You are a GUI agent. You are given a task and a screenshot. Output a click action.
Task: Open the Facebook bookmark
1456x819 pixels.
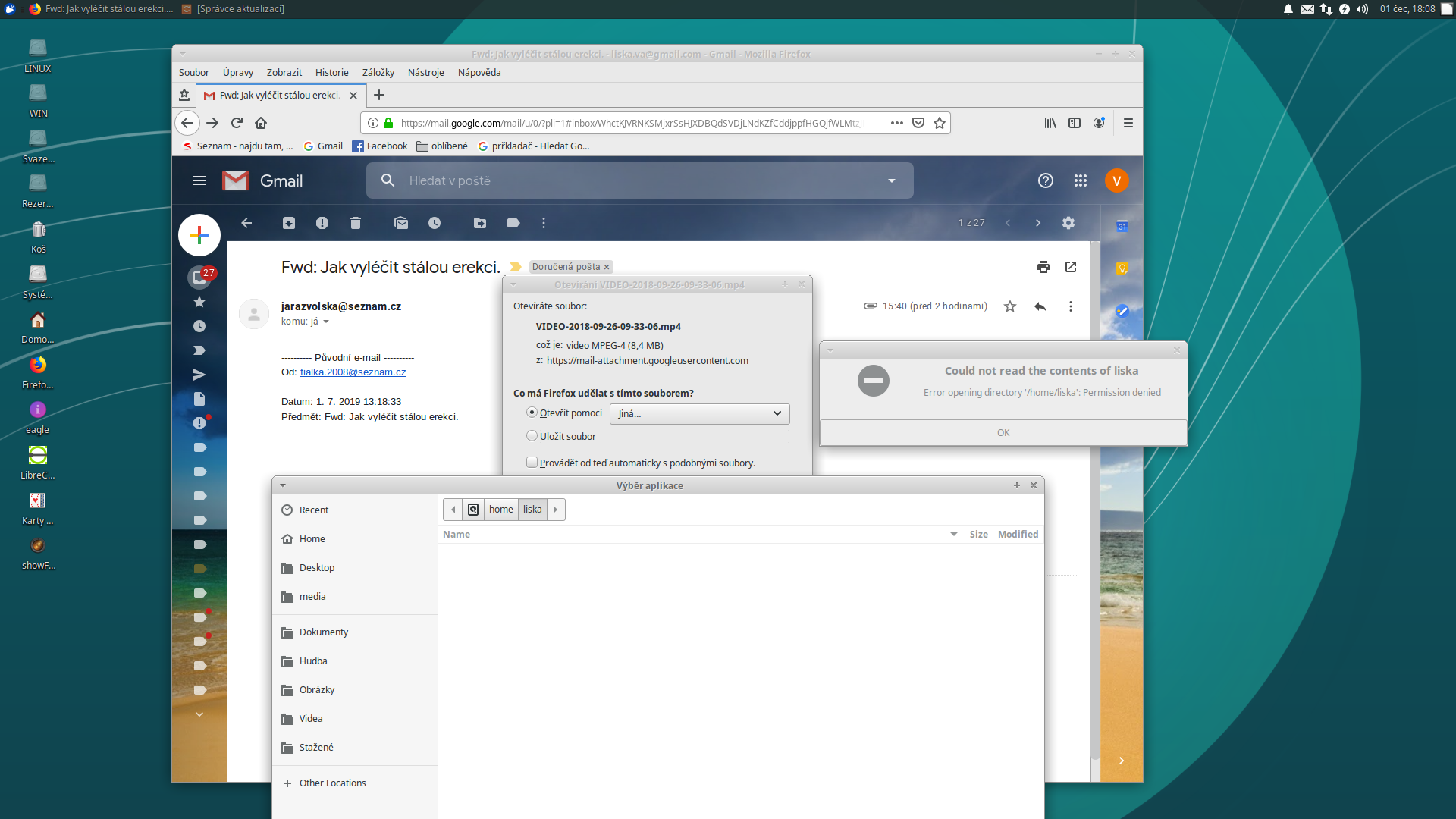click(x=380, y=146)
